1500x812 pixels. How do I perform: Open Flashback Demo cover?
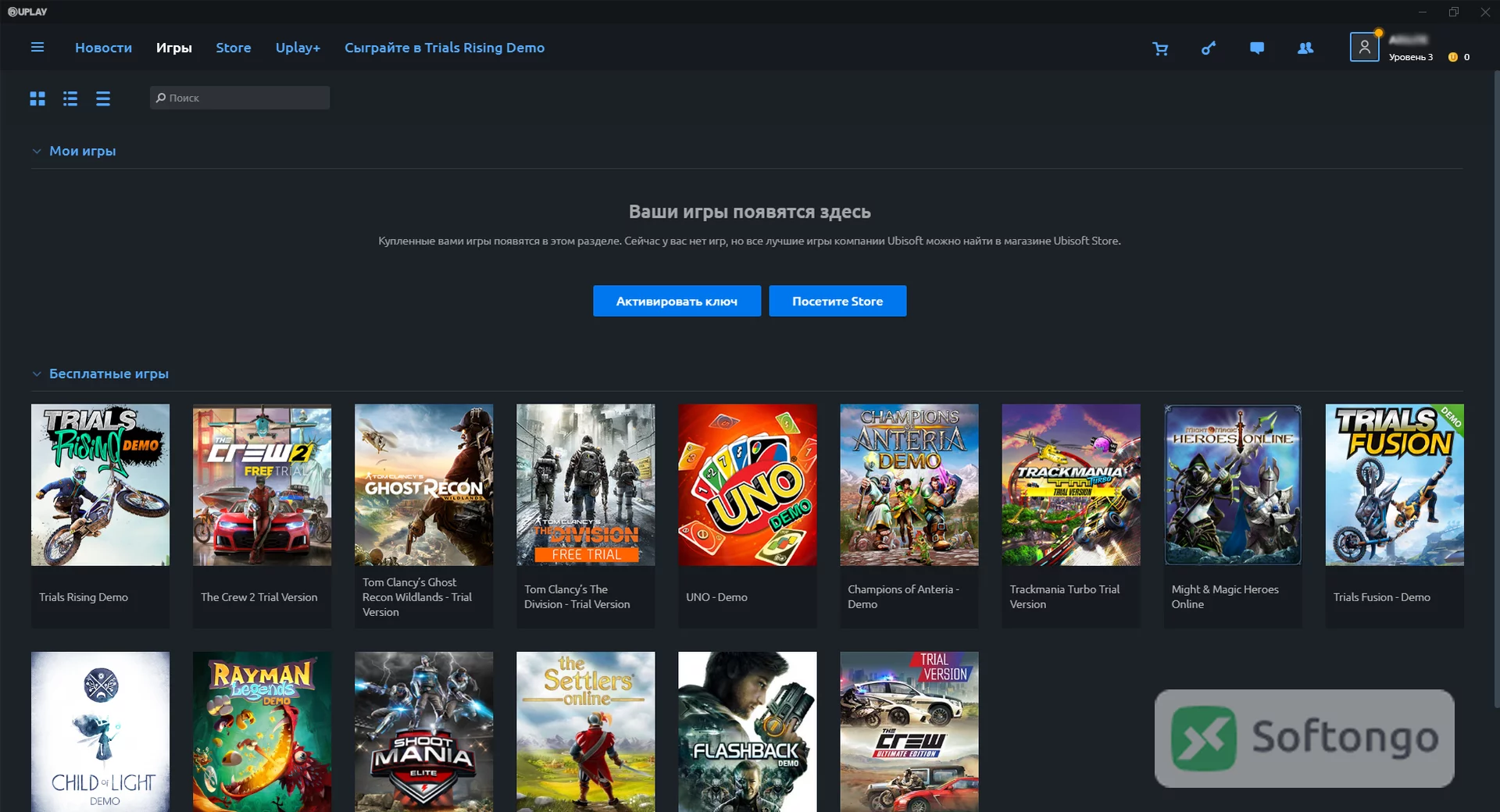pyautogui.click(x=747, y=732)
